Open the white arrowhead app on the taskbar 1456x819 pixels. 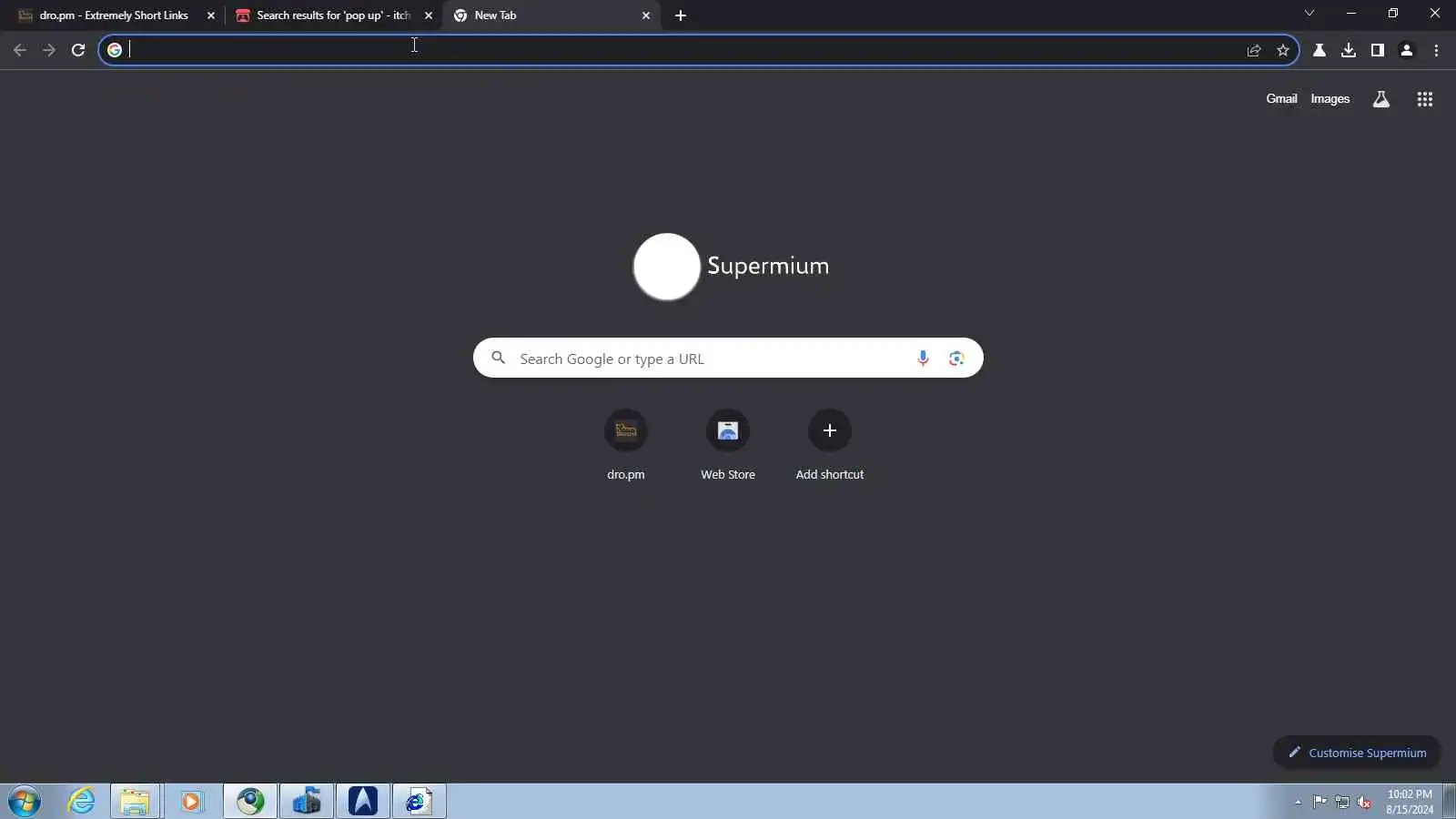coord(363,802)
